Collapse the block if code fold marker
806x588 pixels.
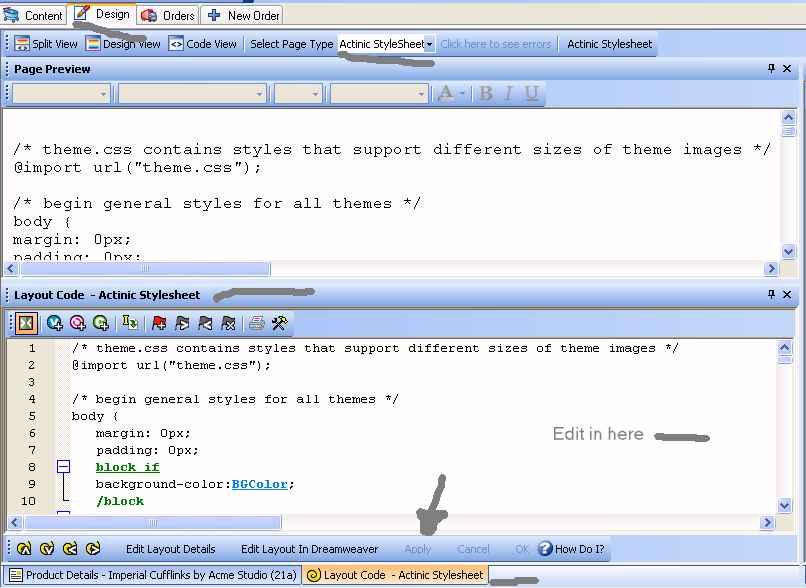coord(63,467)
